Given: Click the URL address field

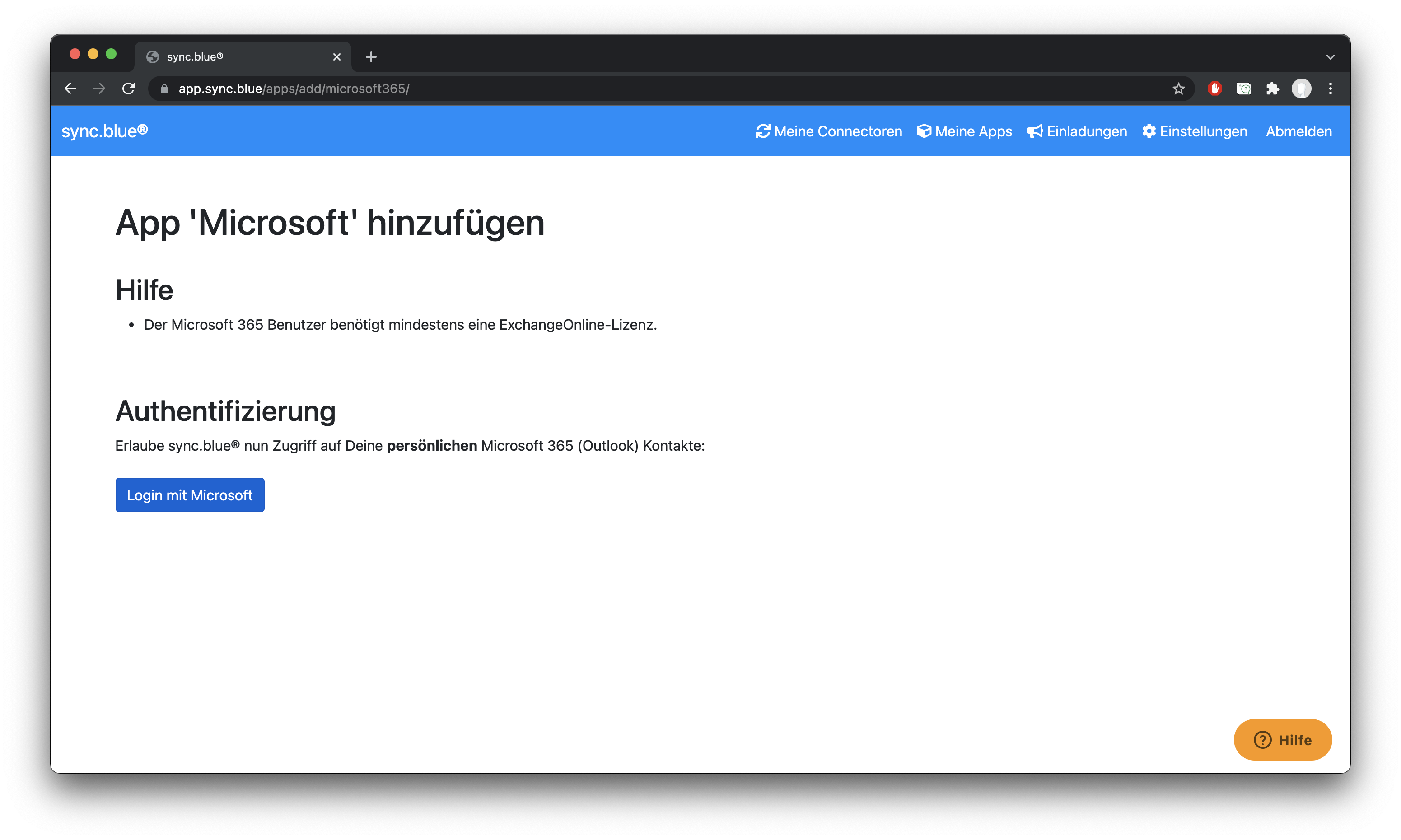Looking at the screenshot, I should pyautogui.click(x=623, y=89).
